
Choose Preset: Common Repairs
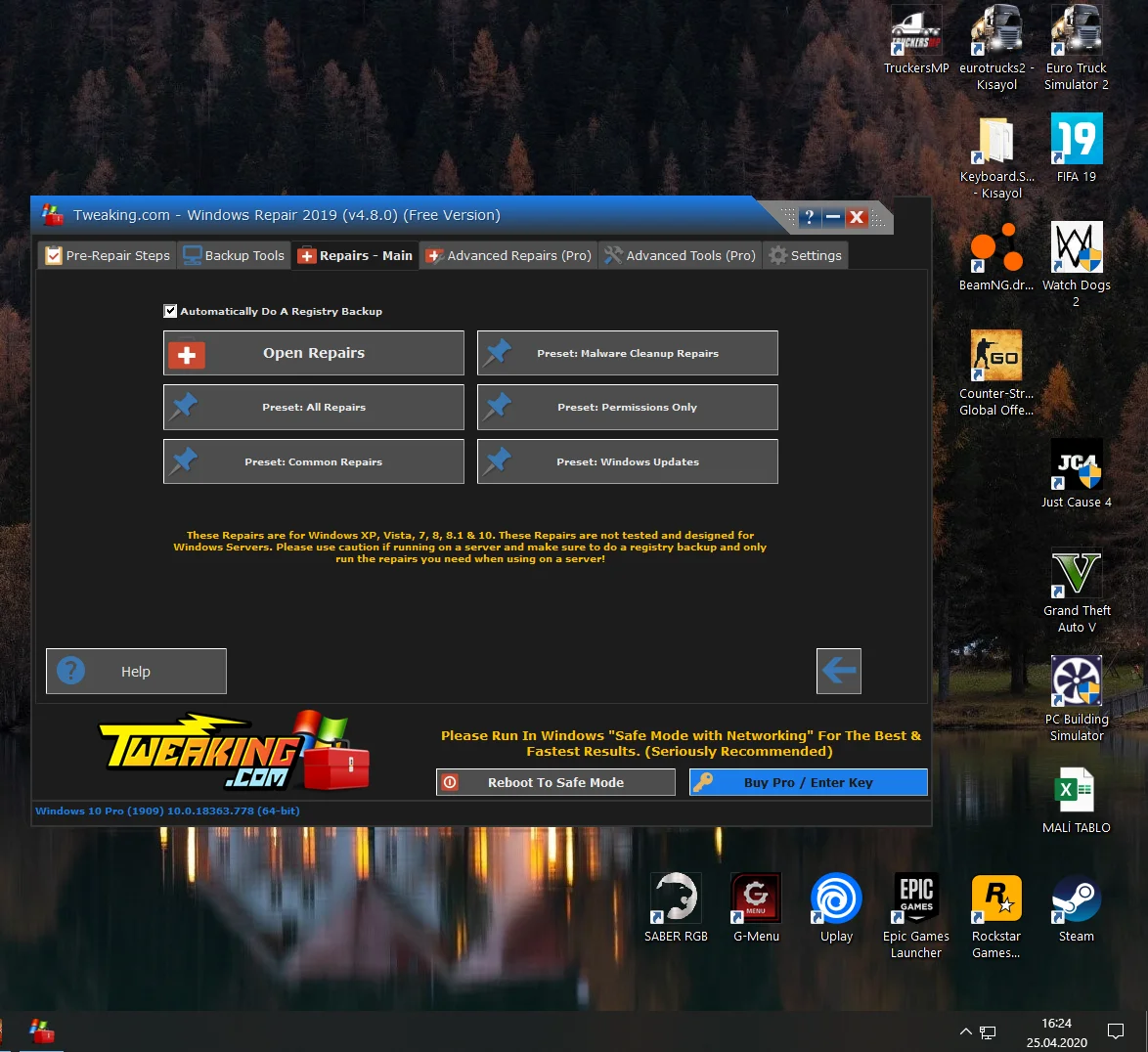(313, 461)
